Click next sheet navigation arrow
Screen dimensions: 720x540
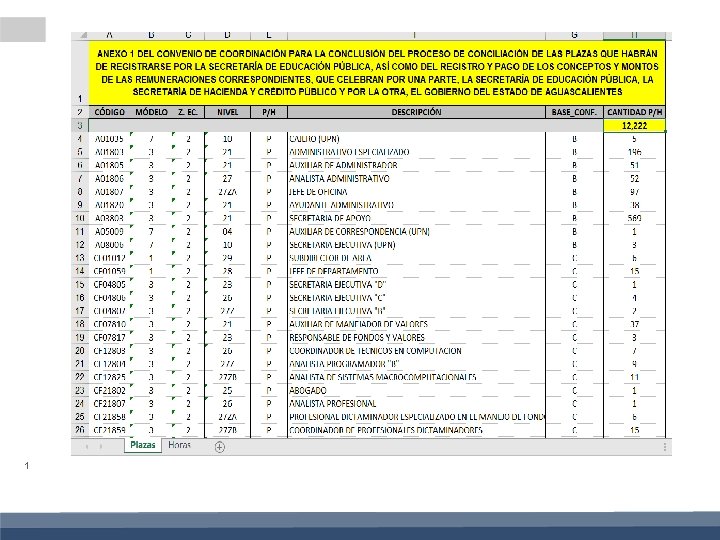pos(101,446)
